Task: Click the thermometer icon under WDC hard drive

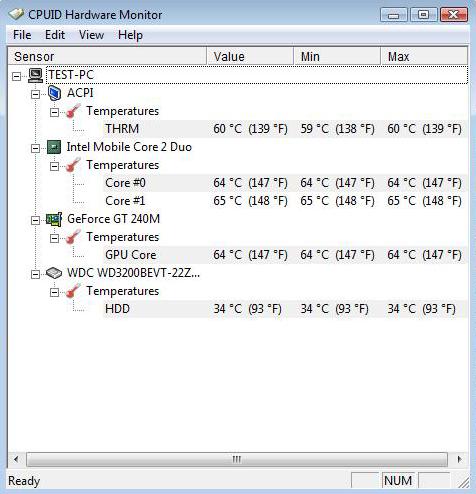Action: pos(73,291)
